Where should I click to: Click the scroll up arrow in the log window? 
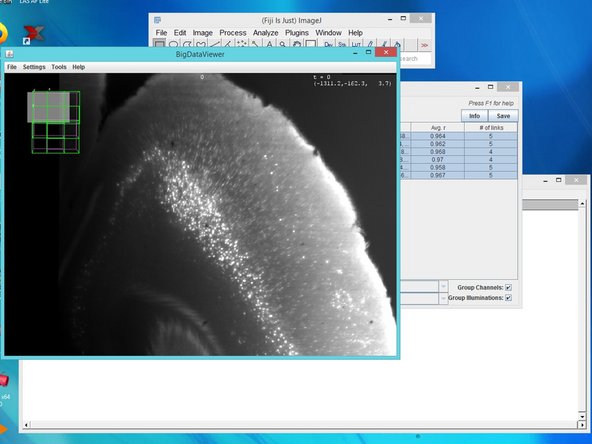[582, 204]
